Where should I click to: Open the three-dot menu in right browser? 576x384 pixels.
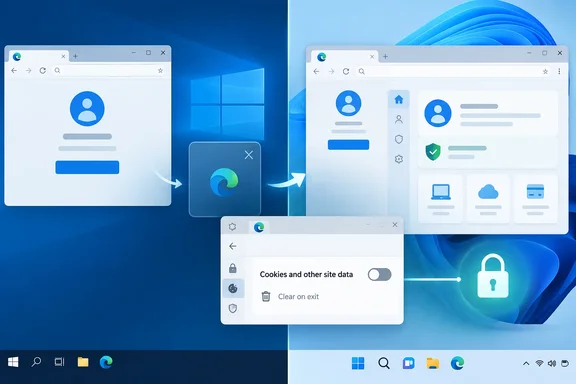[559, 71]
